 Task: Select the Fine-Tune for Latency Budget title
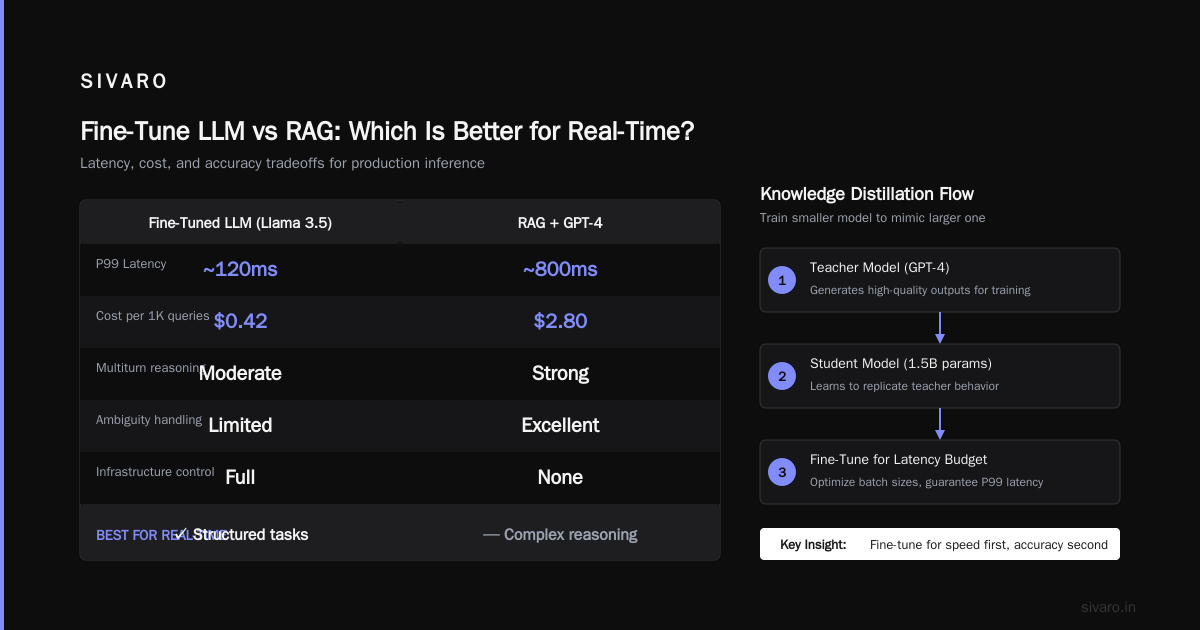click(x=898, y=459)
